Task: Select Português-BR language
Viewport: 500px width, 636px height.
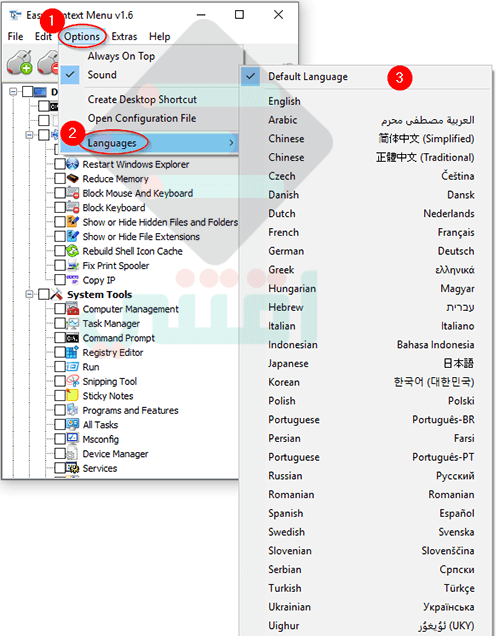Action: pyautogui.click(x=366, y=419)
